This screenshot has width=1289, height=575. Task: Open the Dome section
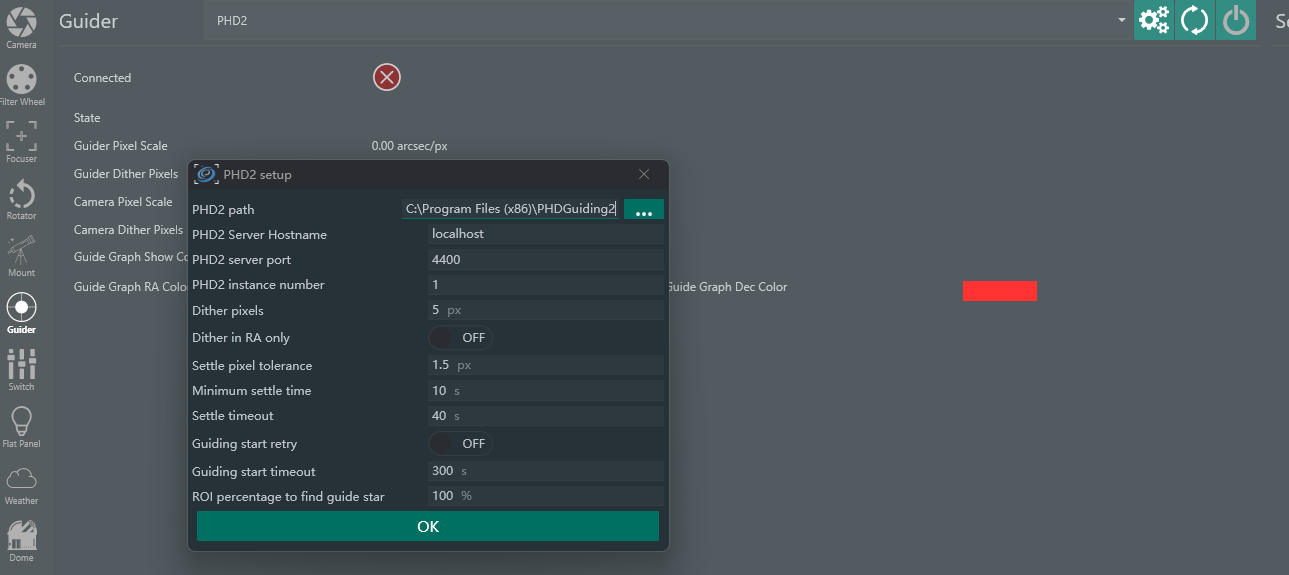(21, 539)
